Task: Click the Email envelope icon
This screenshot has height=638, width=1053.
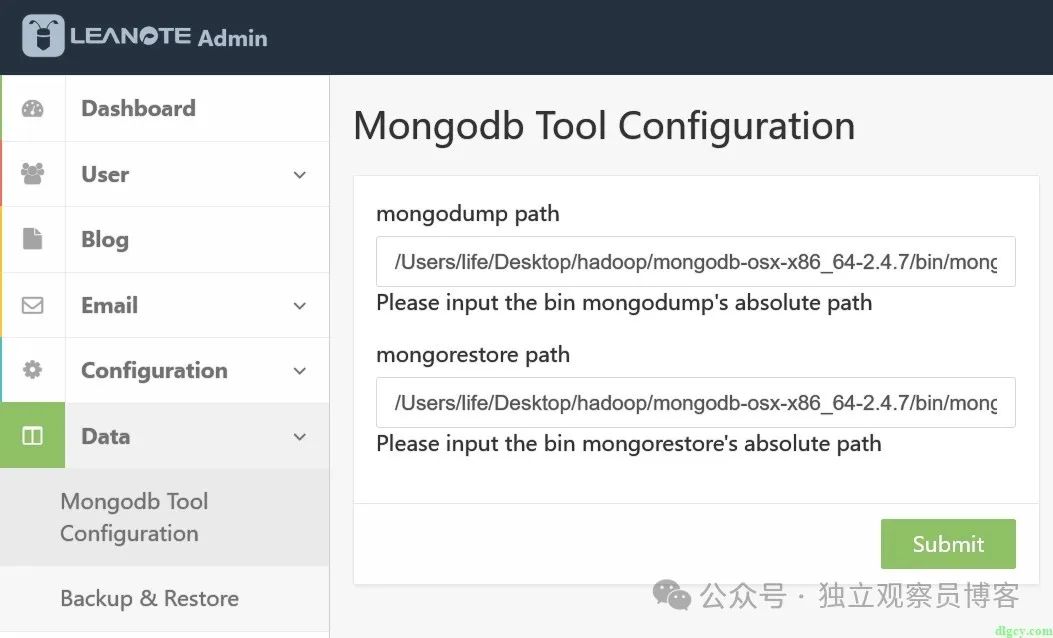Action: click(x=32, y=305)
